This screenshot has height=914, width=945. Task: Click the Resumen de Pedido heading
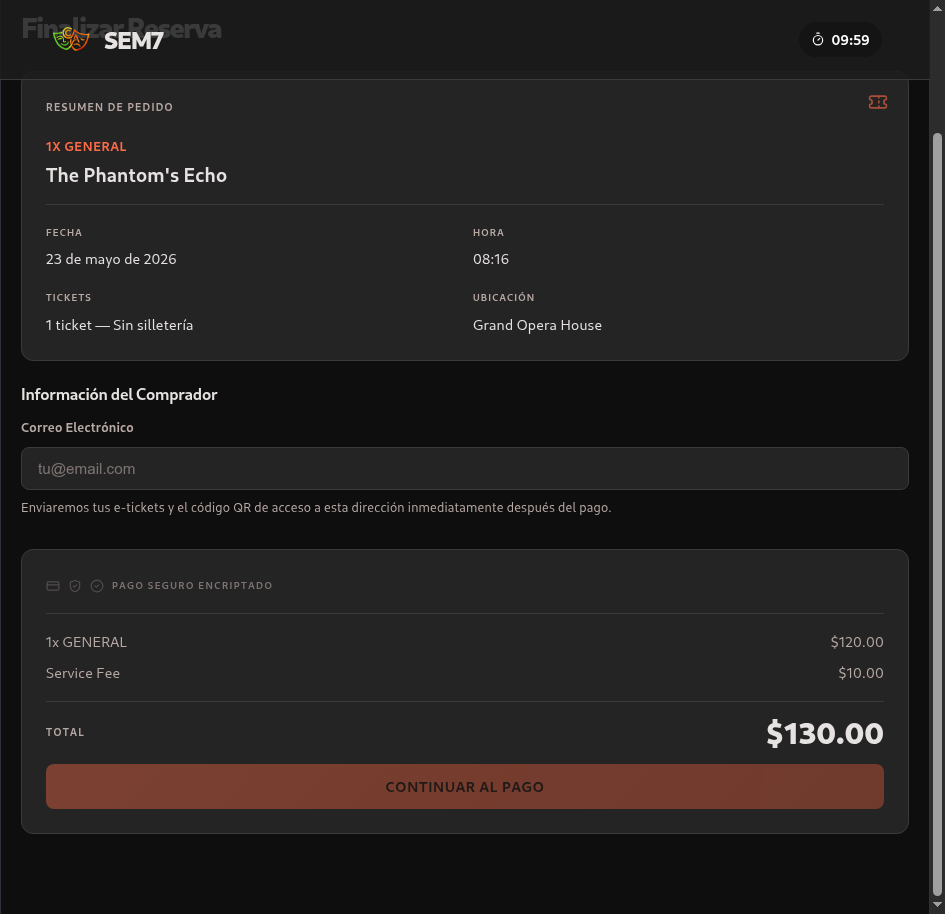[x=109, y=107]
